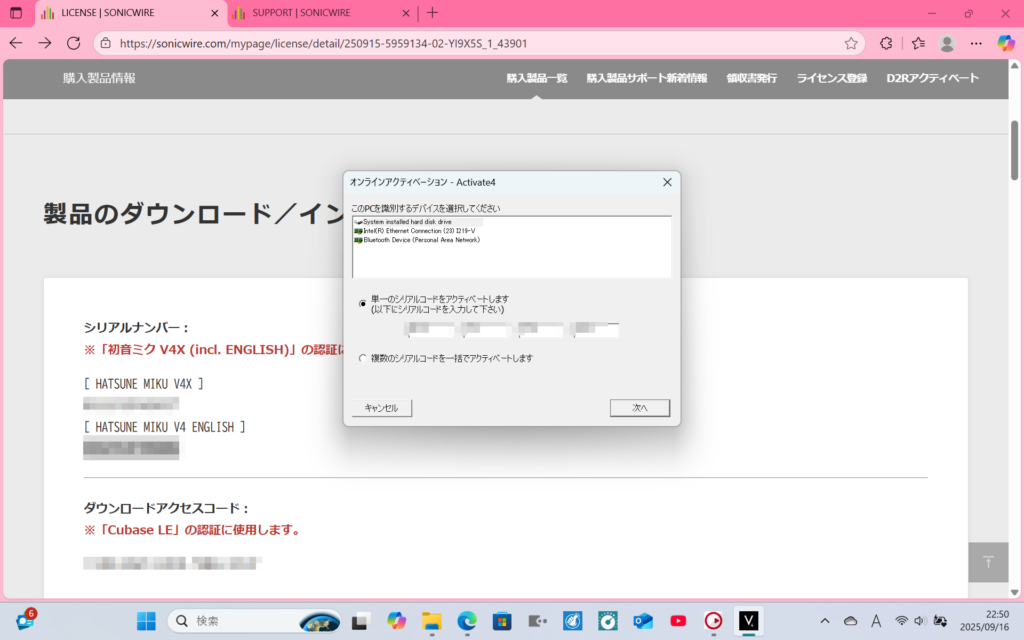Open ライセンス登録 in the page navigation

coord(831,78)
